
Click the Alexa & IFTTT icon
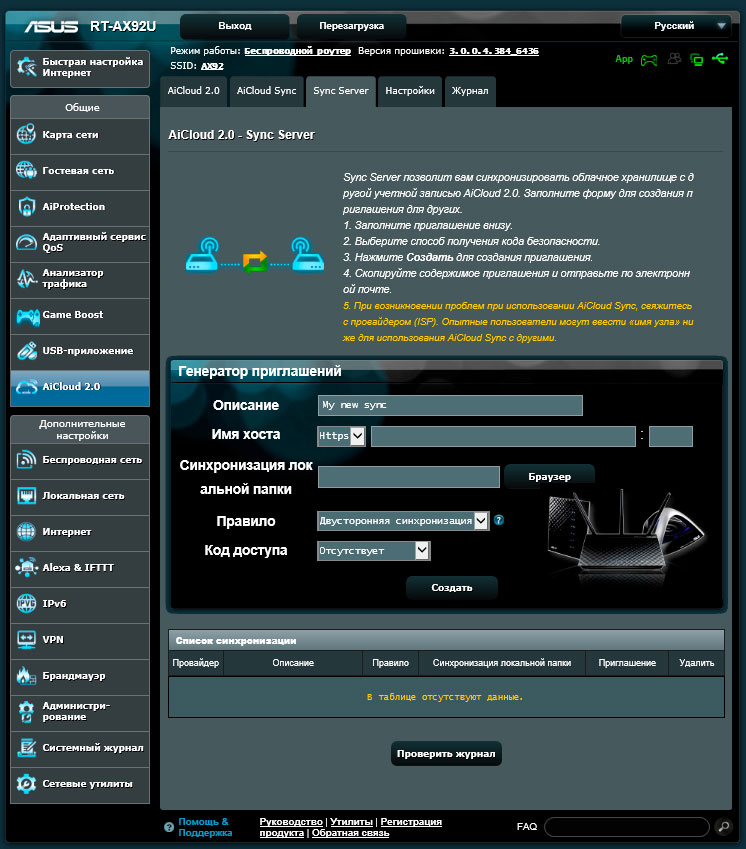click(26, 567)
